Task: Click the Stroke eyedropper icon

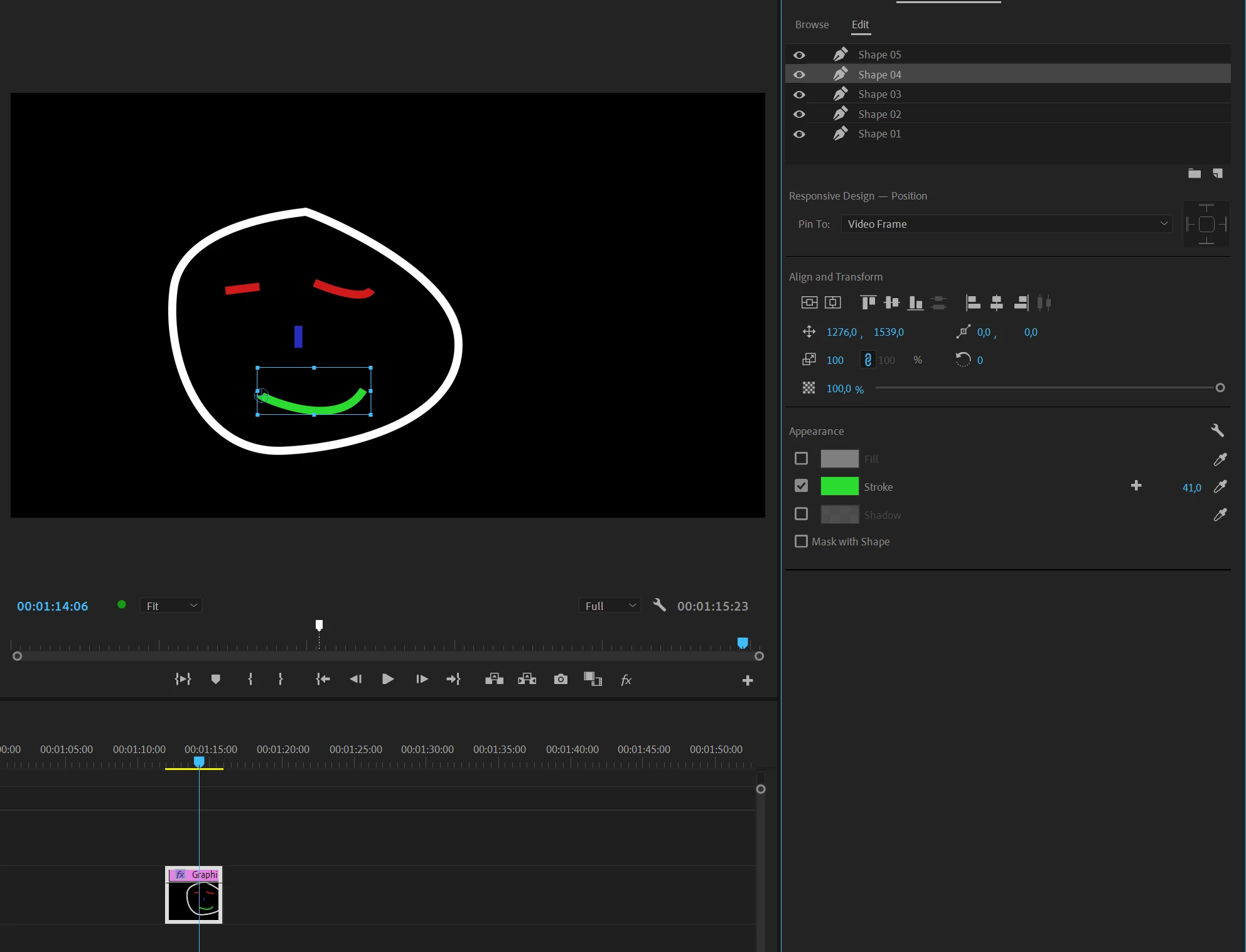Action: tap(1220, 486)
